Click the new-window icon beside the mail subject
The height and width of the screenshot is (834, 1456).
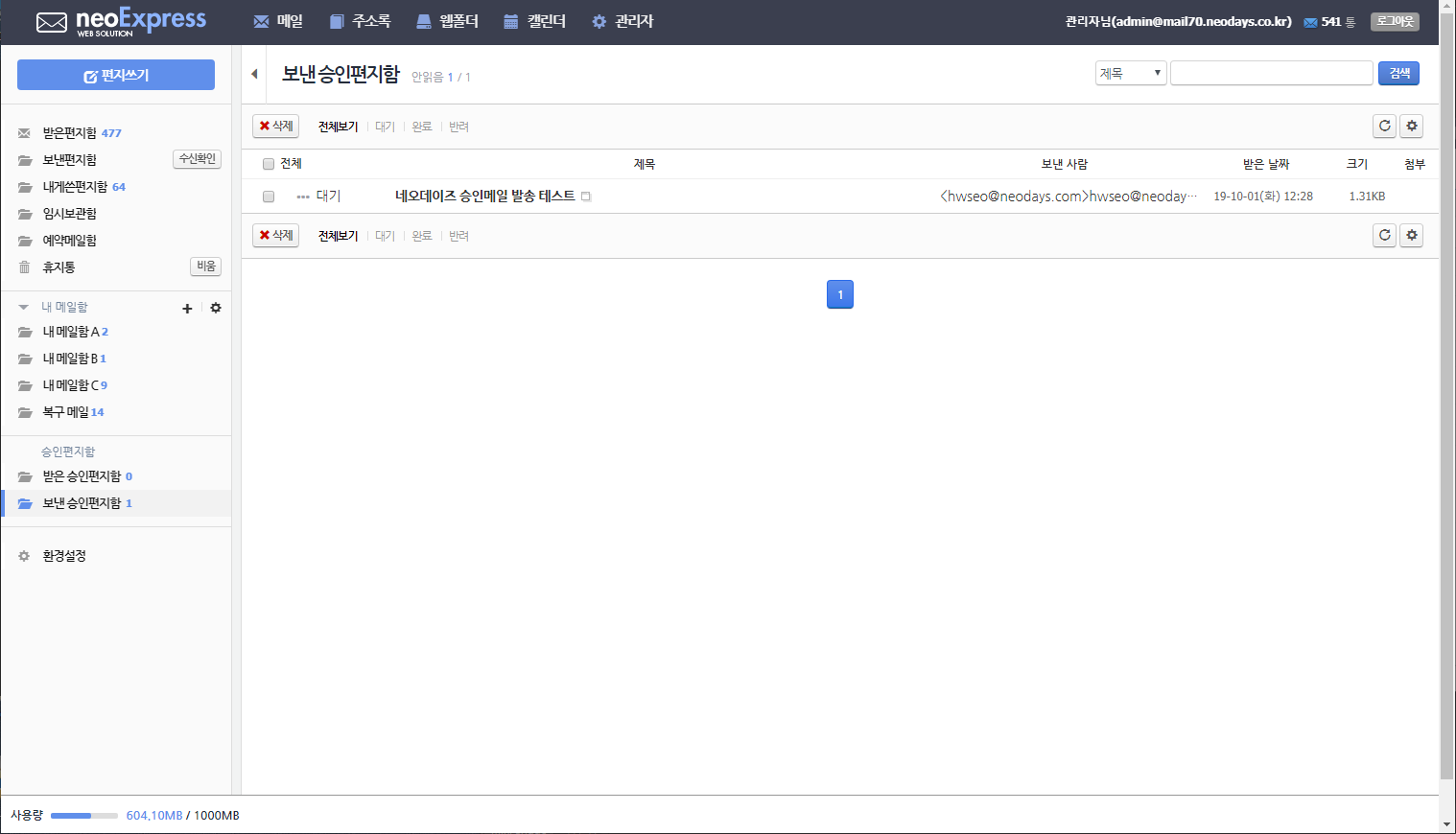click(586, 197)
